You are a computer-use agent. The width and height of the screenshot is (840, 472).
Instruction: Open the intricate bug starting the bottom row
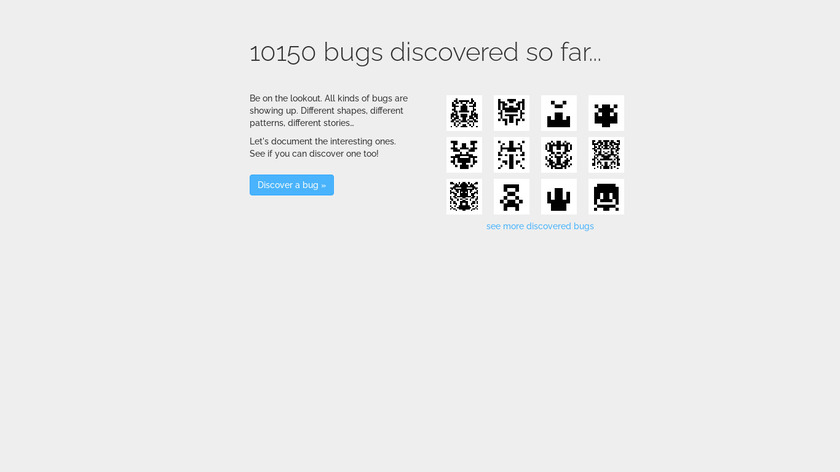pyautogui.click(x=464, y=197)
